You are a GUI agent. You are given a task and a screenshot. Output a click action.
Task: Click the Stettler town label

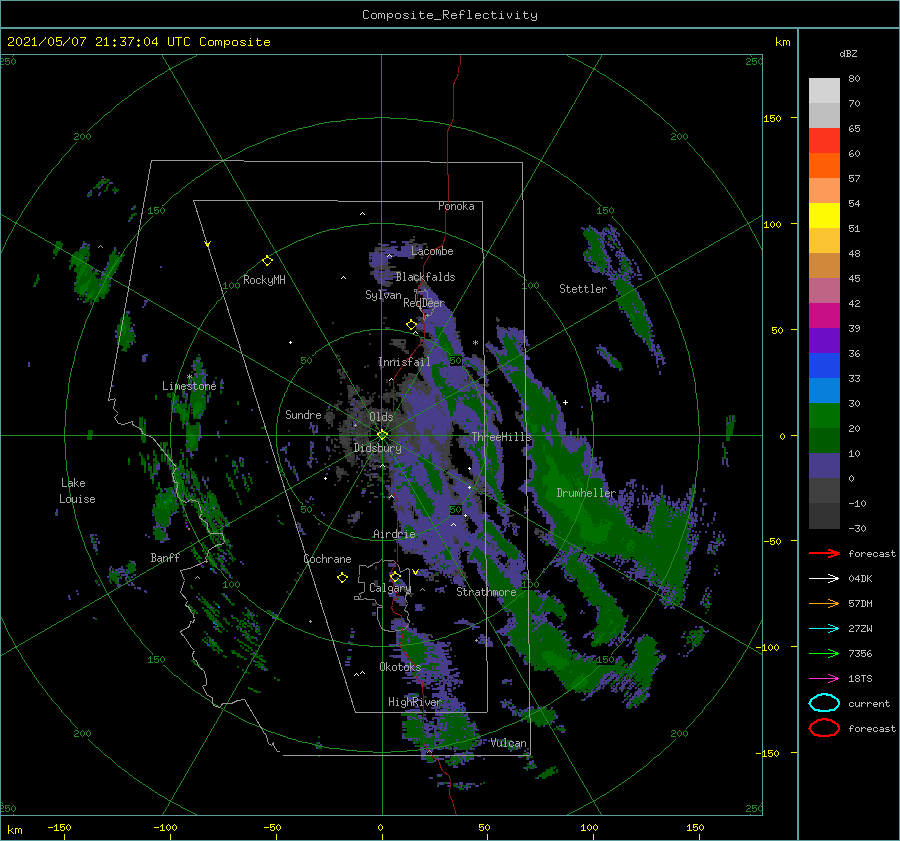[x=583, y=289]
